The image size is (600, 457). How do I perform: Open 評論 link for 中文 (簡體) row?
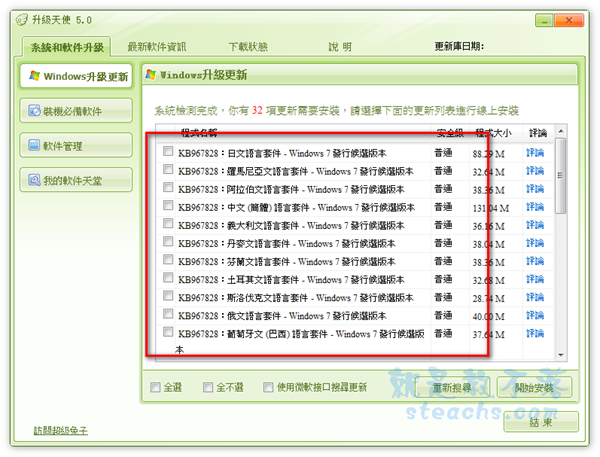point(535,207)
